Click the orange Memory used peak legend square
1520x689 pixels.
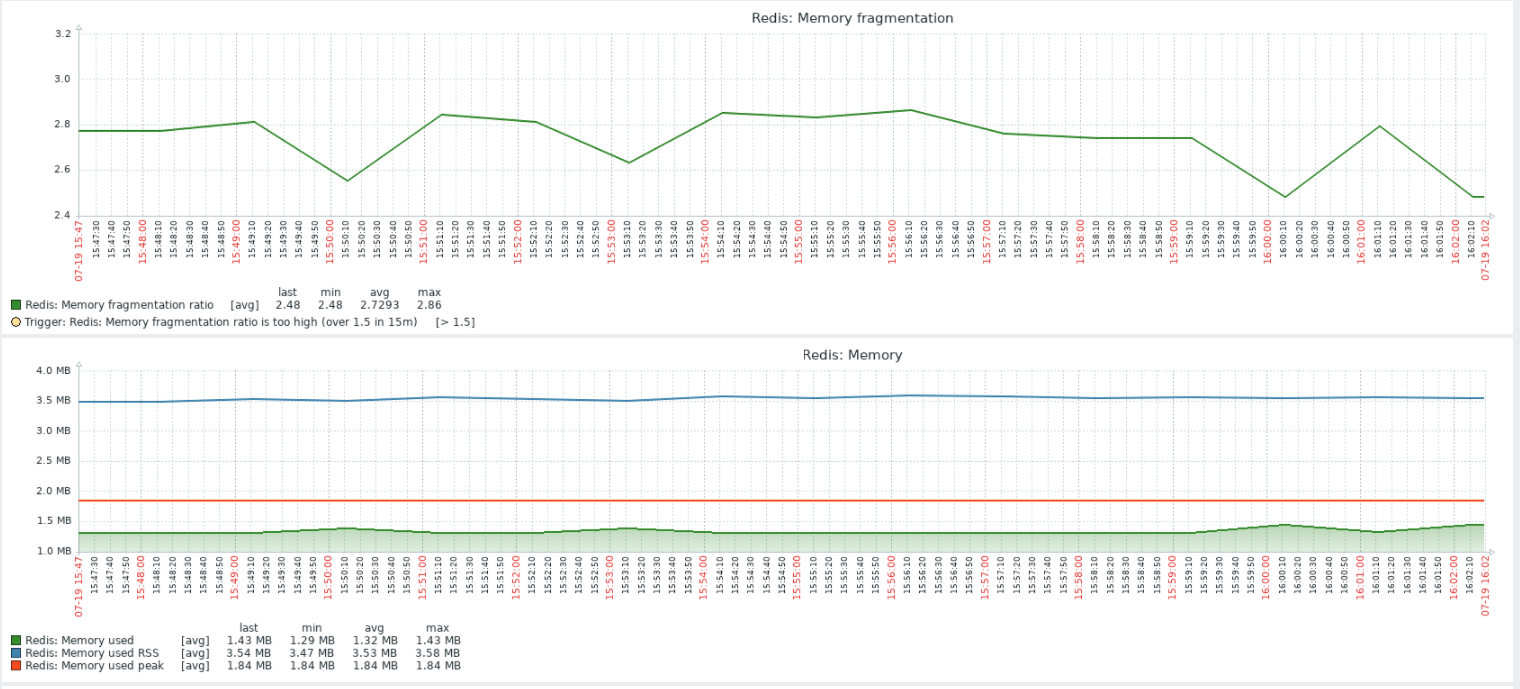(15, 666)
